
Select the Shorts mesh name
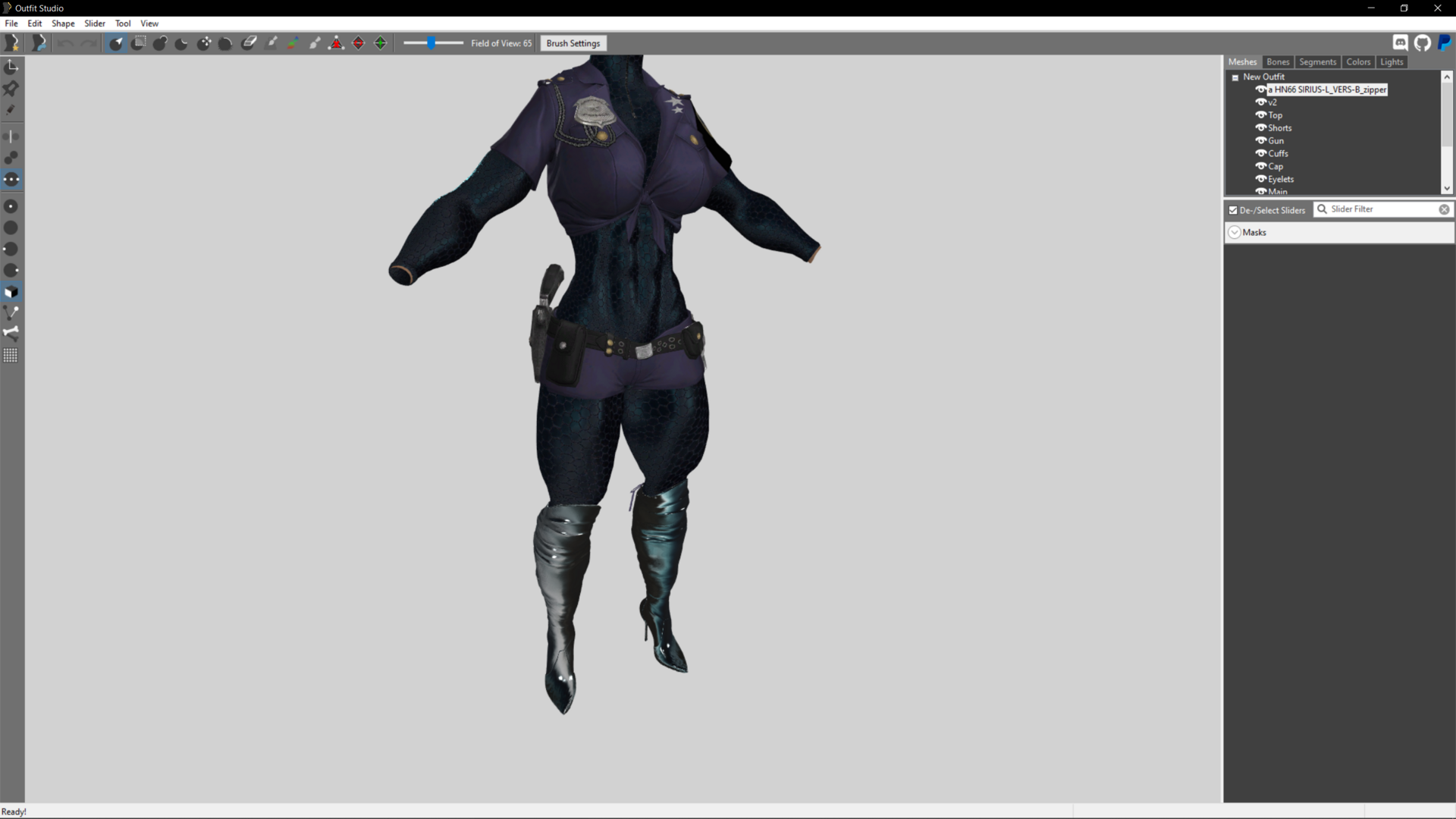(1279, 128)
